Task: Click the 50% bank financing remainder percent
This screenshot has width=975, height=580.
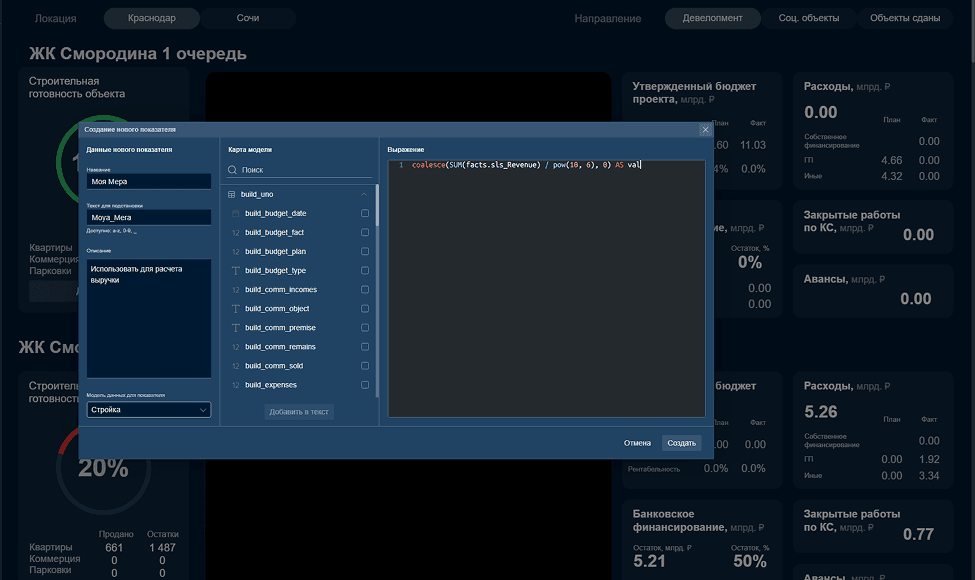Action: 750,561
